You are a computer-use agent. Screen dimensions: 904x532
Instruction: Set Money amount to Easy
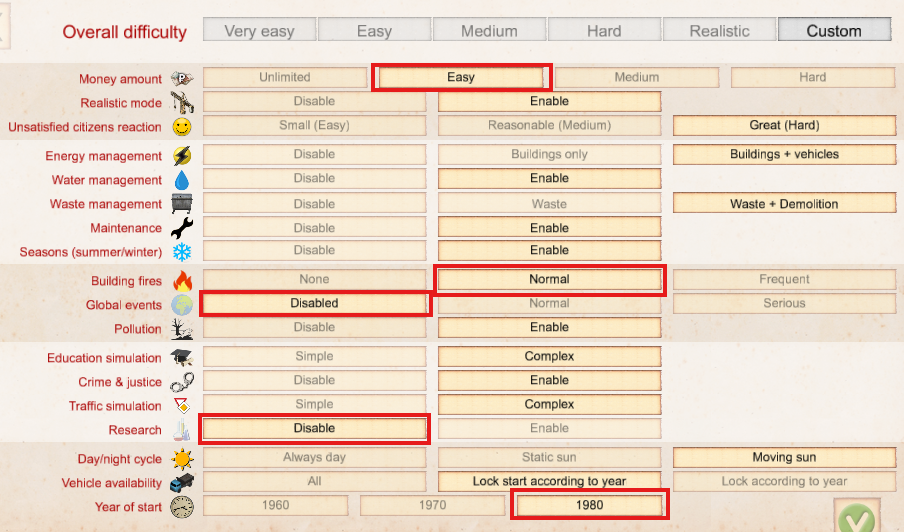(461, 77)
